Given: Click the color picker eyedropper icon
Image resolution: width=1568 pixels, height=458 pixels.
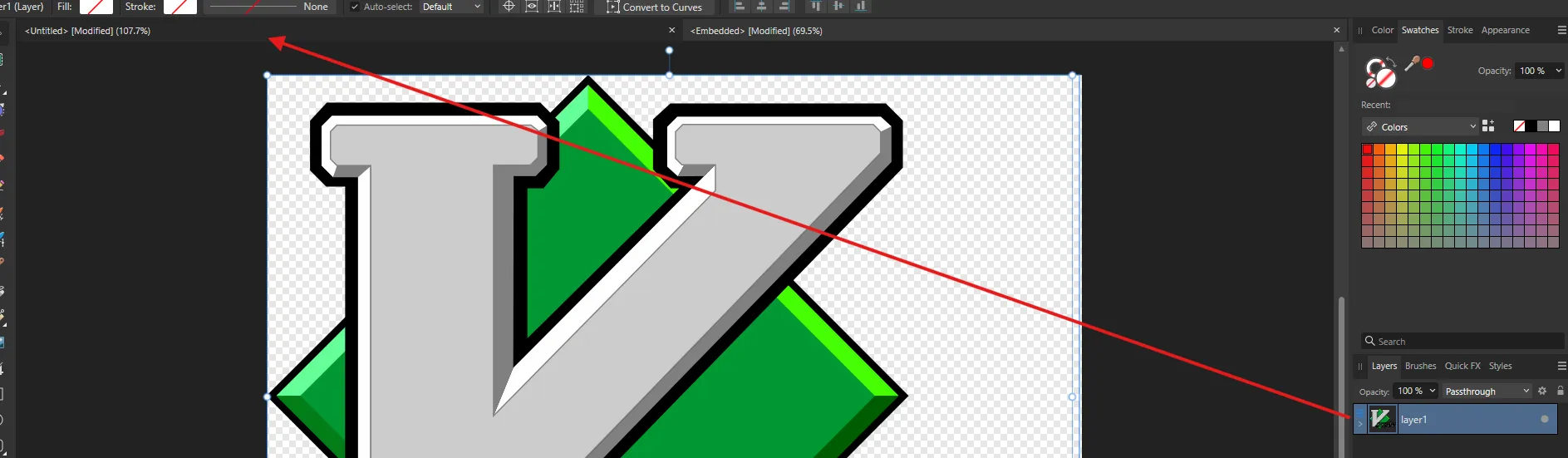Looking at the screenshot, I should point(1412,63).
